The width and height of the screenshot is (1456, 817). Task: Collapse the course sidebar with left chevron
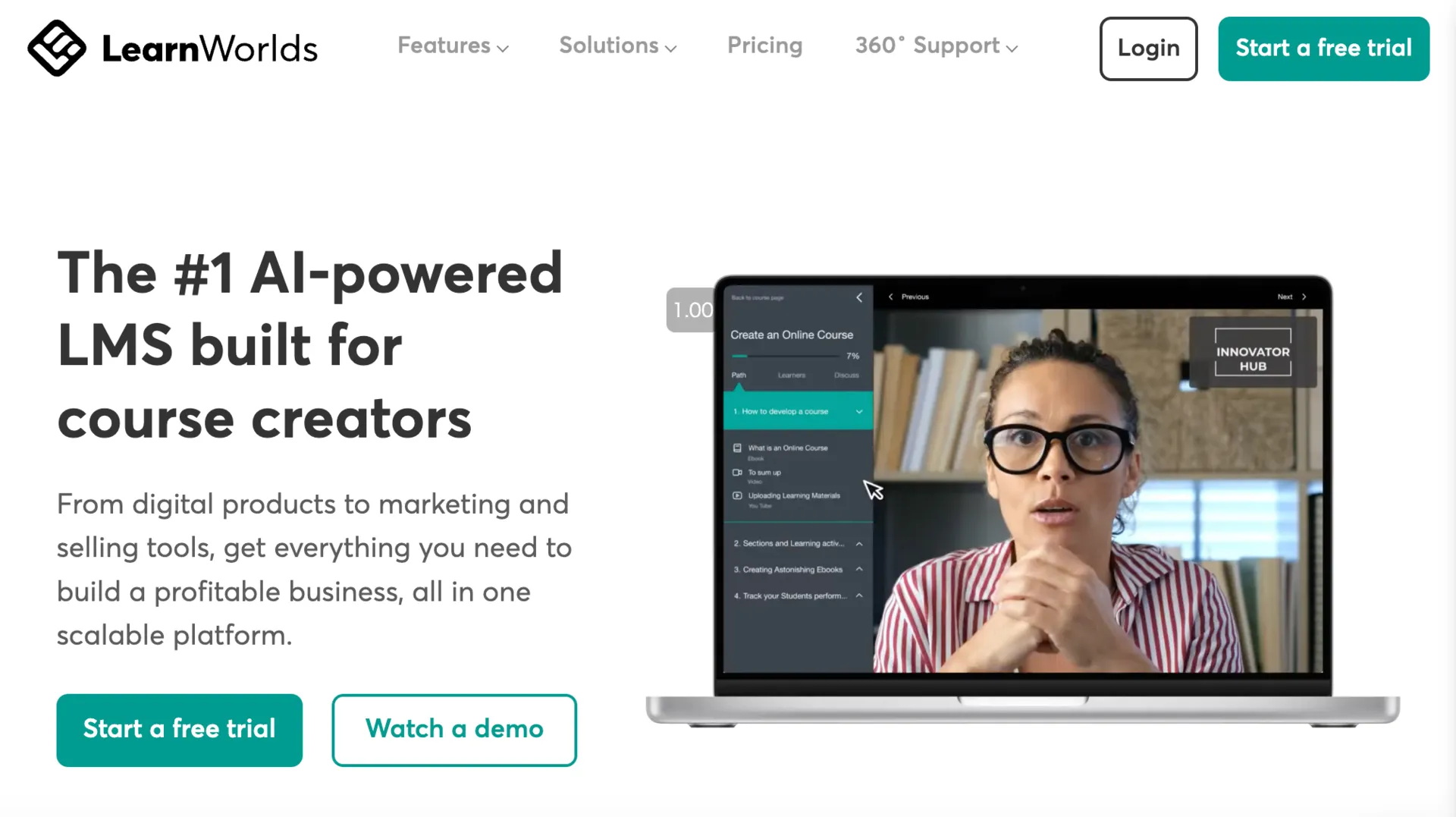click(859, 297)
